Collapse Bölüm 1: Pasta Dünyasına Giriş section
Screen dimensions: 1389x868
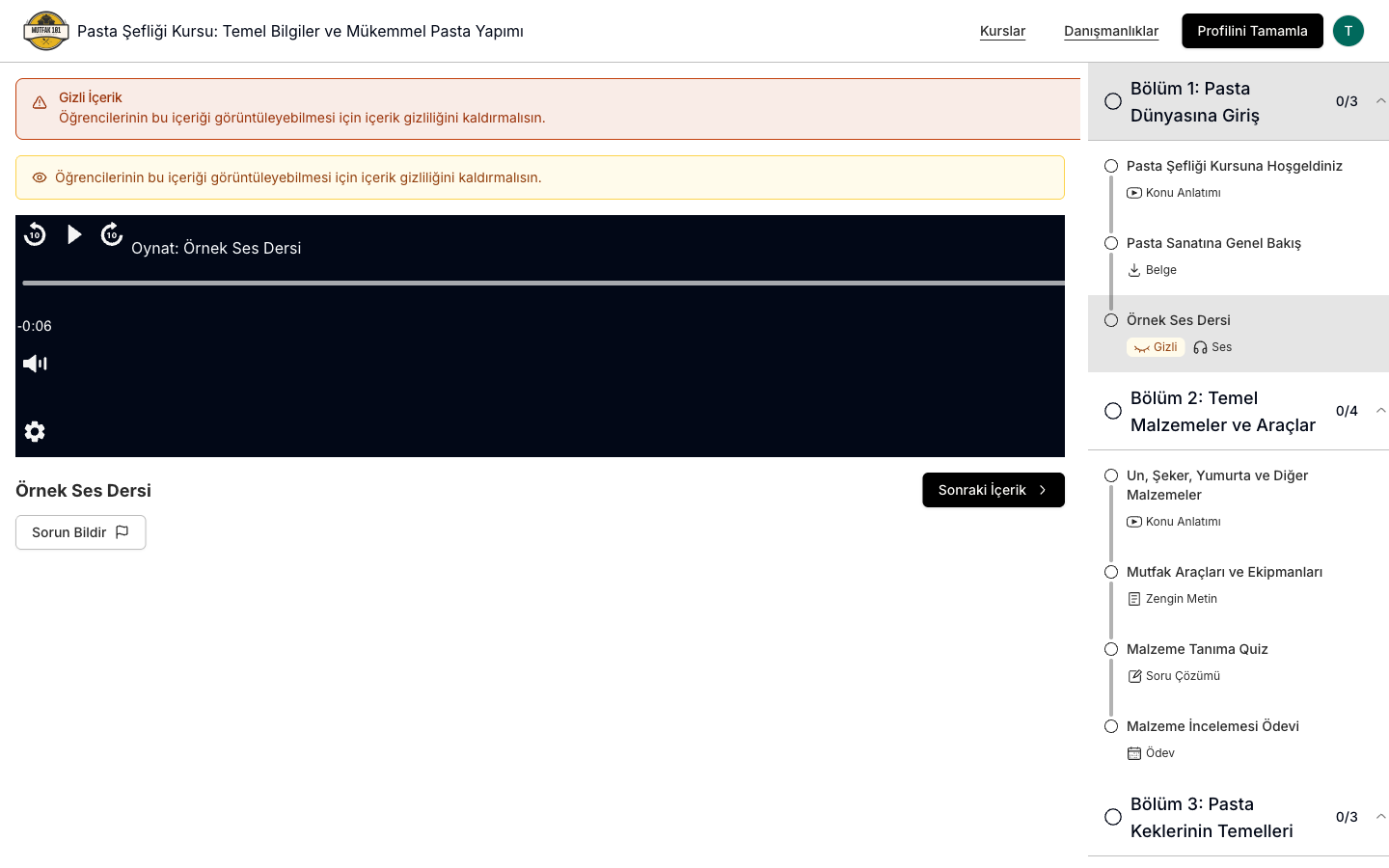[1380, 101]
